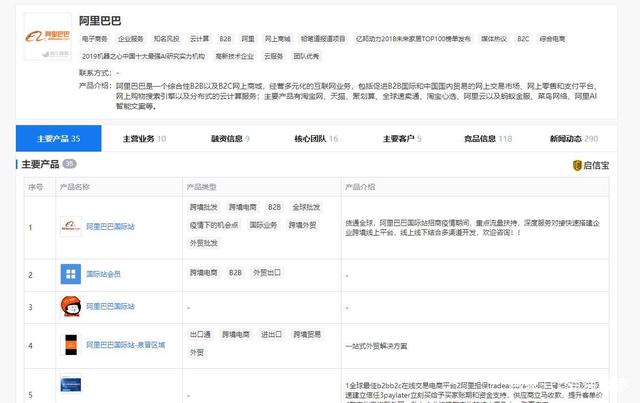The width and height of the screenshot is (640, 403).
Task: Click the blue product thumbnail in row 5
Action: pyautogui.click(x=71, y=385)
